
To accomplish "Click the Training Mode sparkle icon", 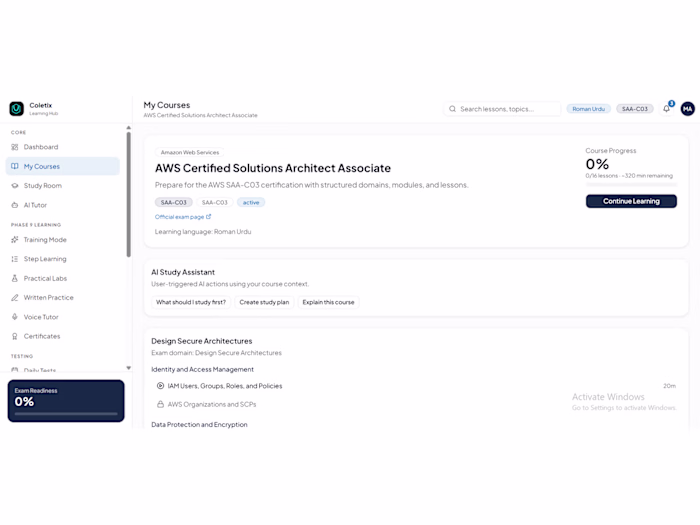I will pyautogui.click(x=15, y=240).
